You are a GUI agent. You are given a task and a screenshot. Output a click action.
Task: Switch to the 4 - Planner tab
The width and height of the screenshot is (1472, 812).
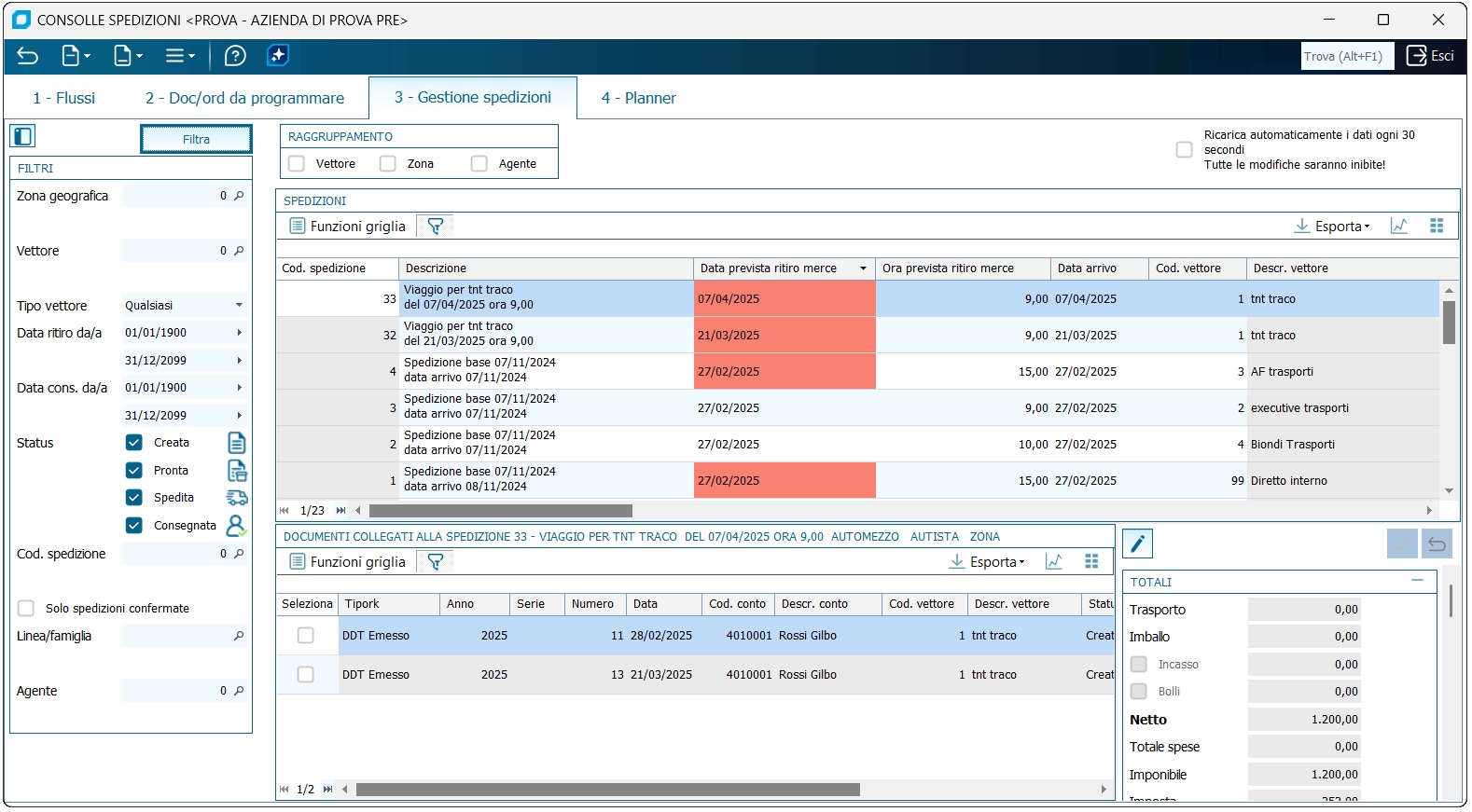pyautogui.click(x=638, y=98)
